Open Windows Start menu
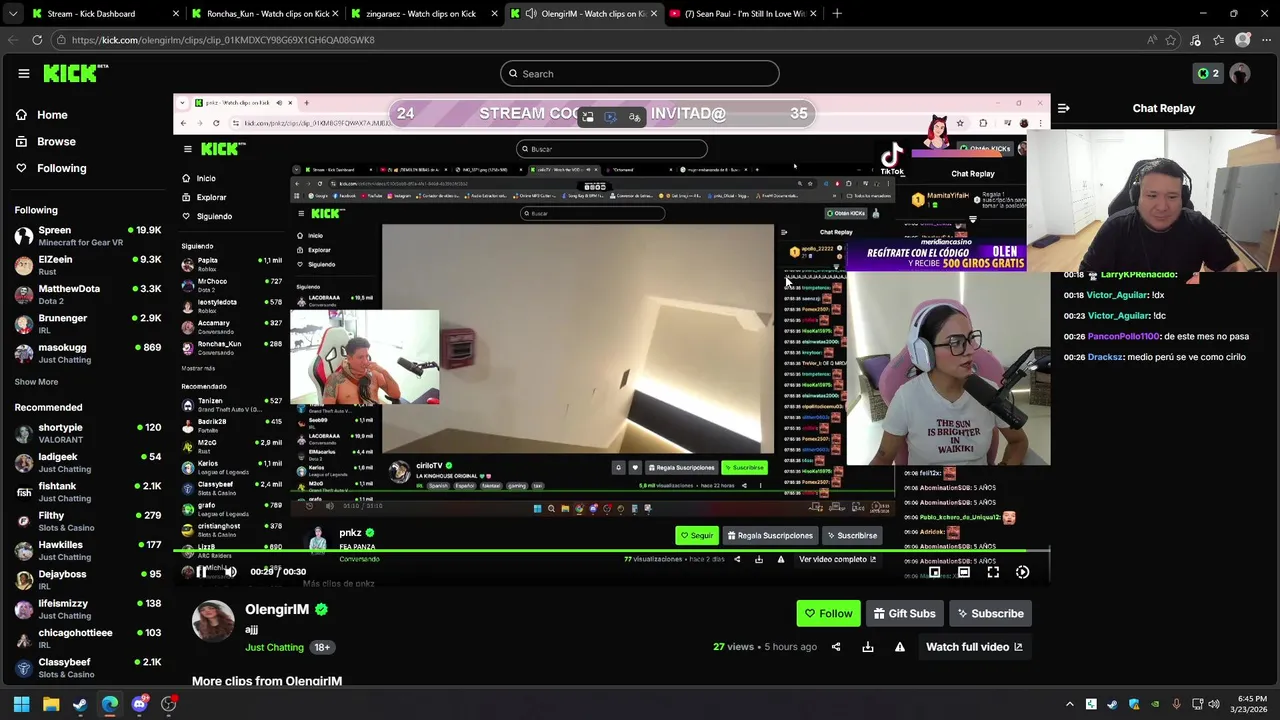Image resolution: width=1280 pixels, height=720 pixels. click(x=21, y=704)
